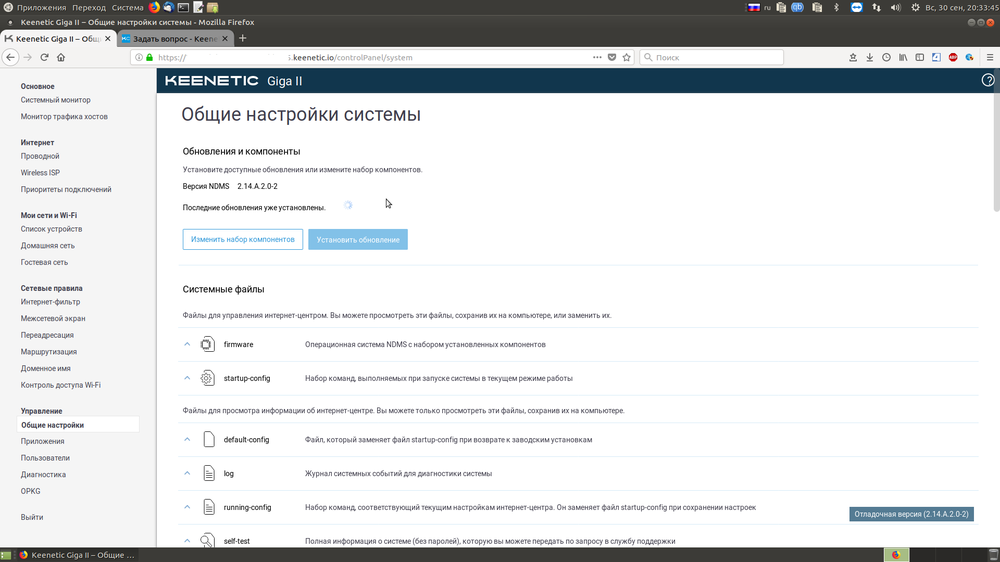Expand the running-config row chevron

click(x=188, y=507)
